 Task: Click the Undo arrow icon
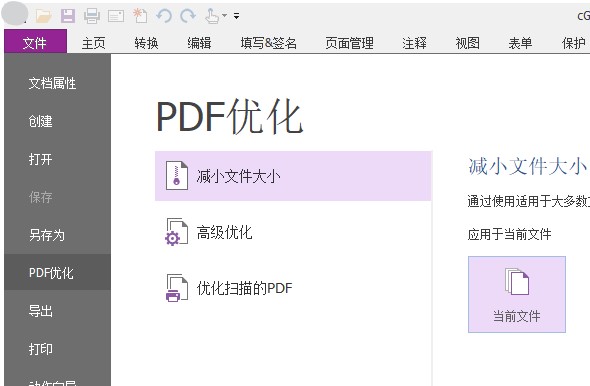click(164, 16)
